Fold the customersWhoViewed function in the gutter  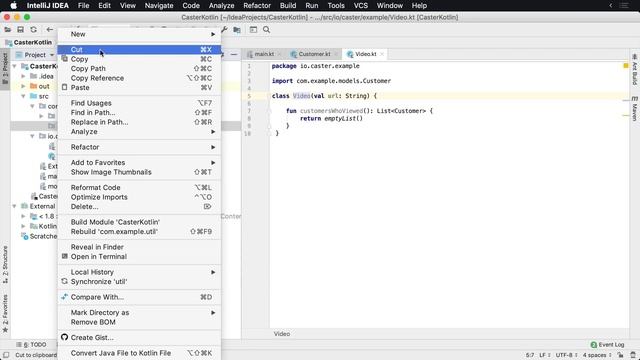(x=269, y=111)
